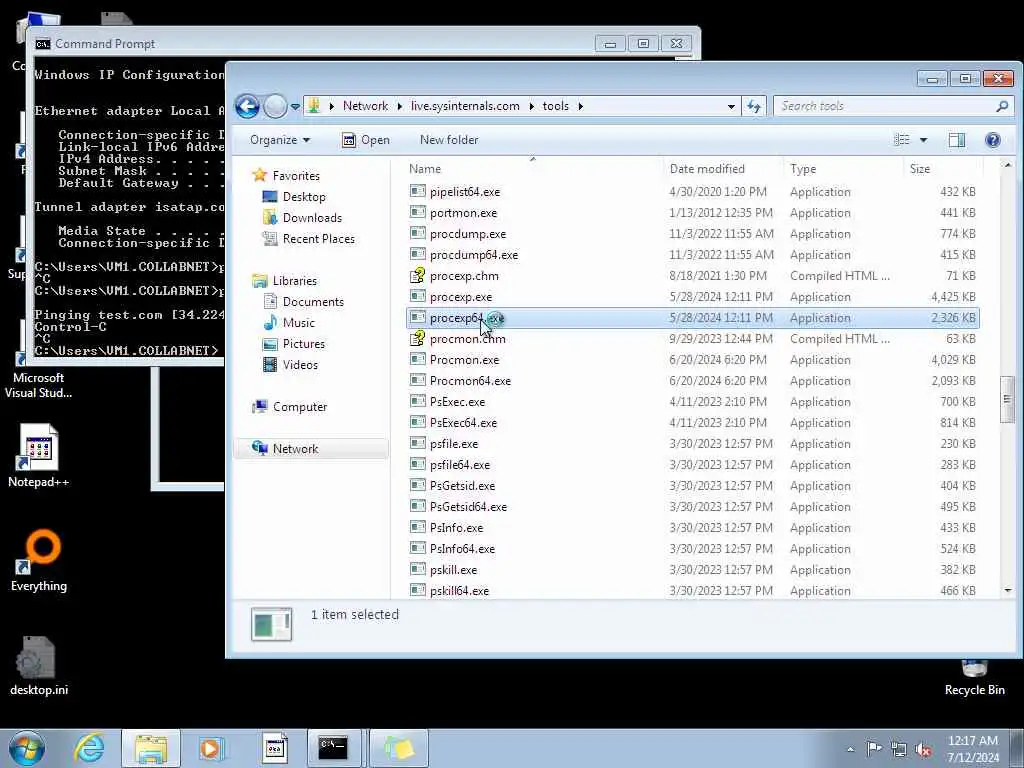Click the Everything desktop shortcut
This screenshot has width=1024, height=768.
[39, 560]
